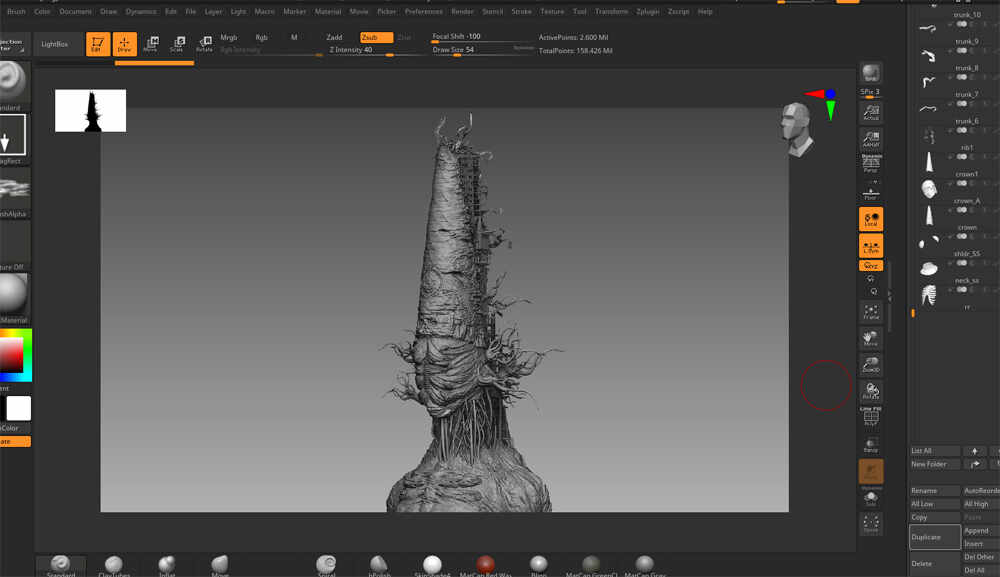Viewport: 1000px width, 577px height.
Task: Toggle the PolyF line fill icon
Action: coord(871,417)
